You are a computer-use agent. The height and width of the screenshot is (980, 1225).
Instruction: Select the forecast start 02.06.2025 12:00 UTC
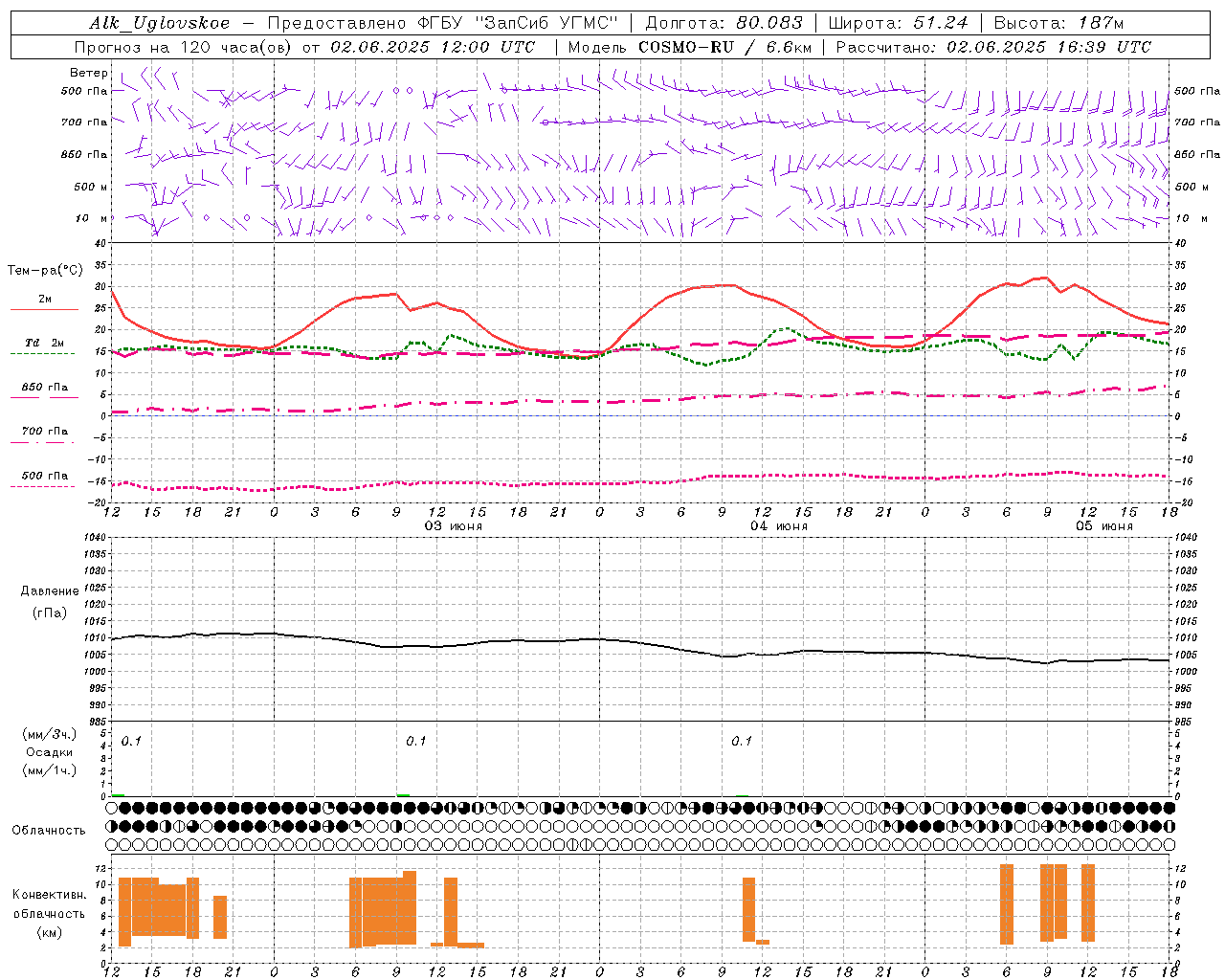click(x=433, y=47)
